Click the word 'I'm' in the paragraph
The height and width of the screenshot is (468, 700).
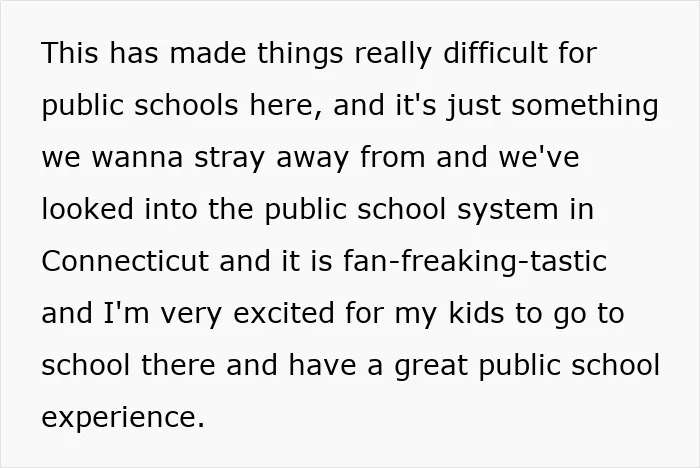click(126, 313)
